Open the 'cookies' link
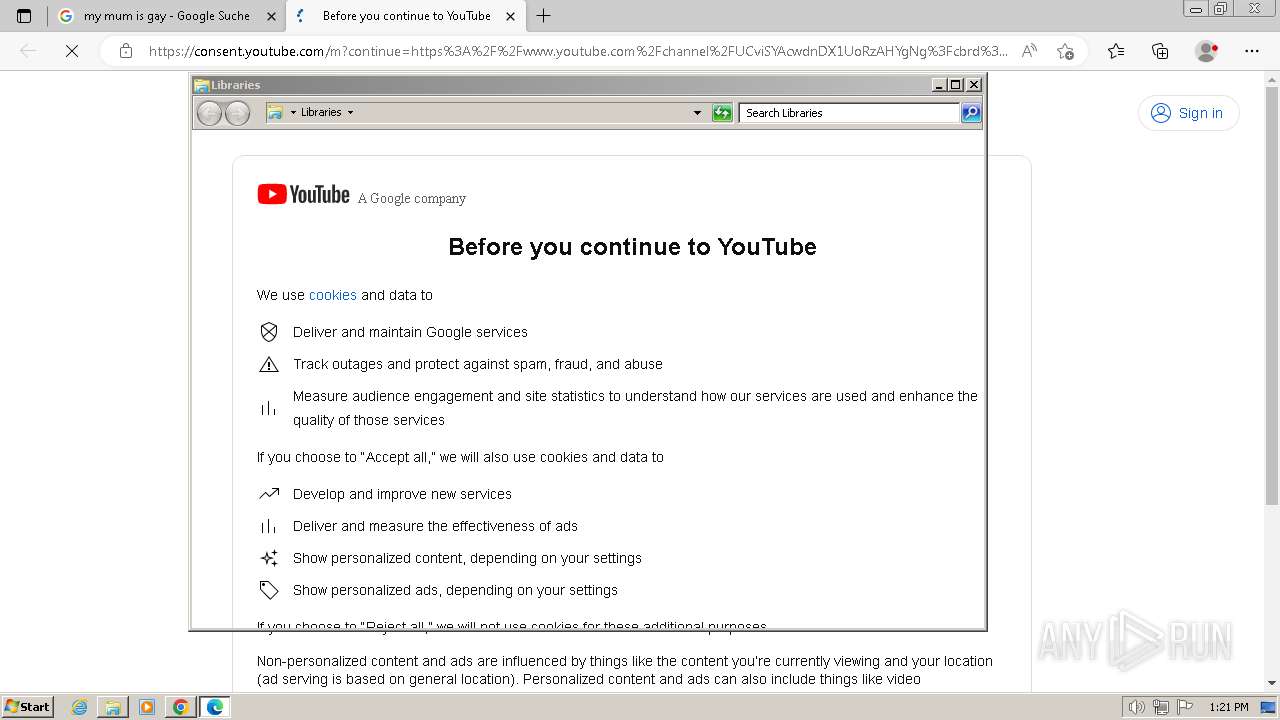This screenshot has height=720, width=1280. (x=333, y=295)
